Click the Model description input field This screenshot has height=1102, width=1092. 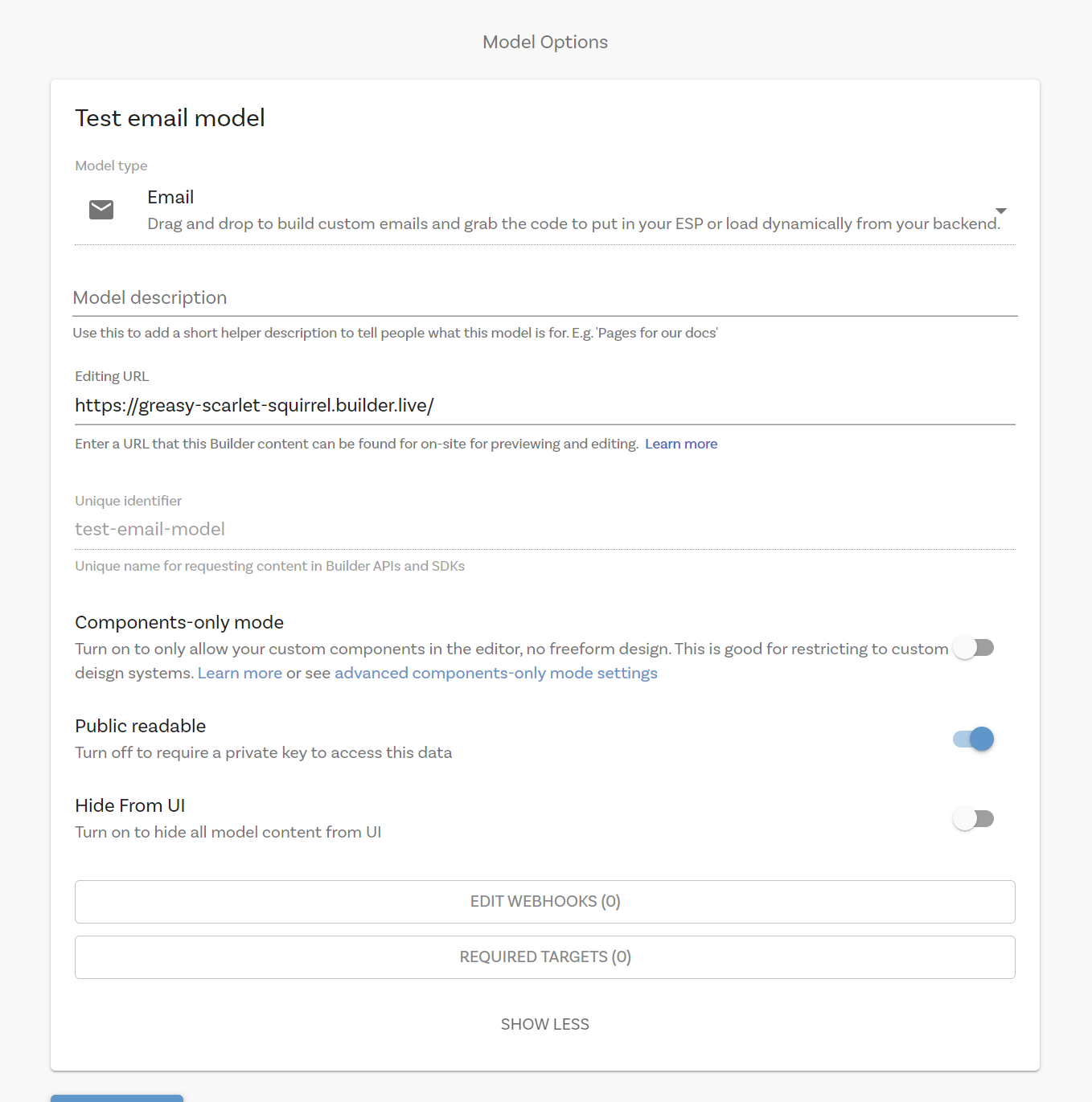(544, 298)
